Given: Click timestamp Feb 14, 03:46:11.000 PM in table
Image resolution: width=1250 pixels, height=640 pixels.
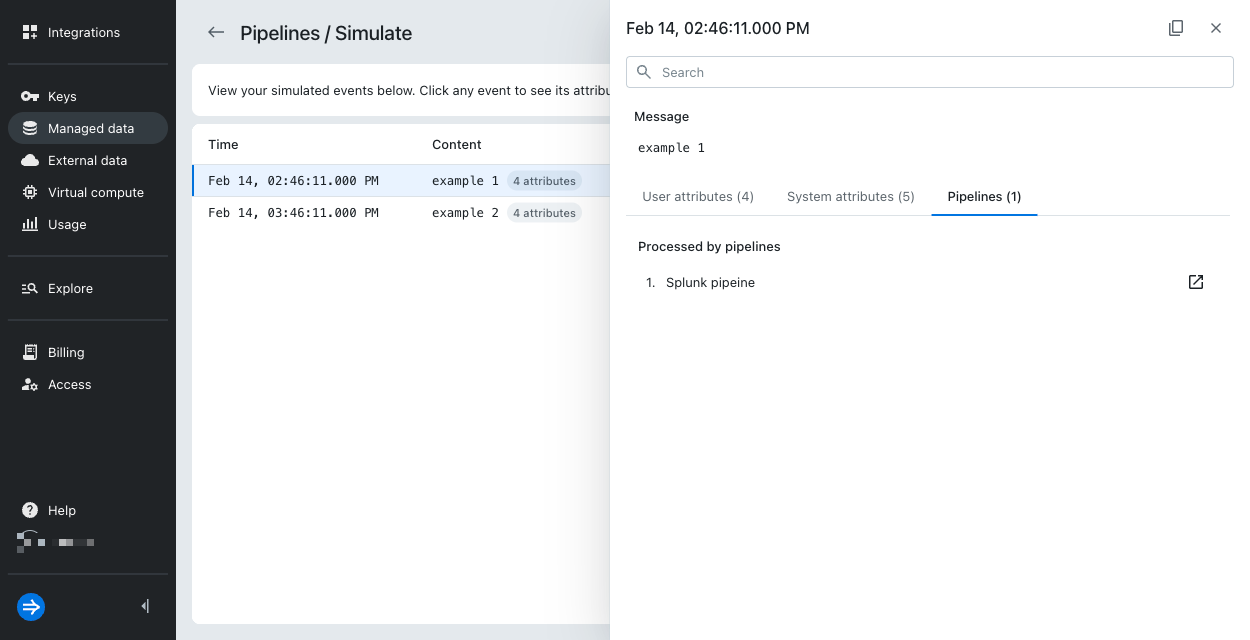Looking at the screenshot, I should [293, 213].
